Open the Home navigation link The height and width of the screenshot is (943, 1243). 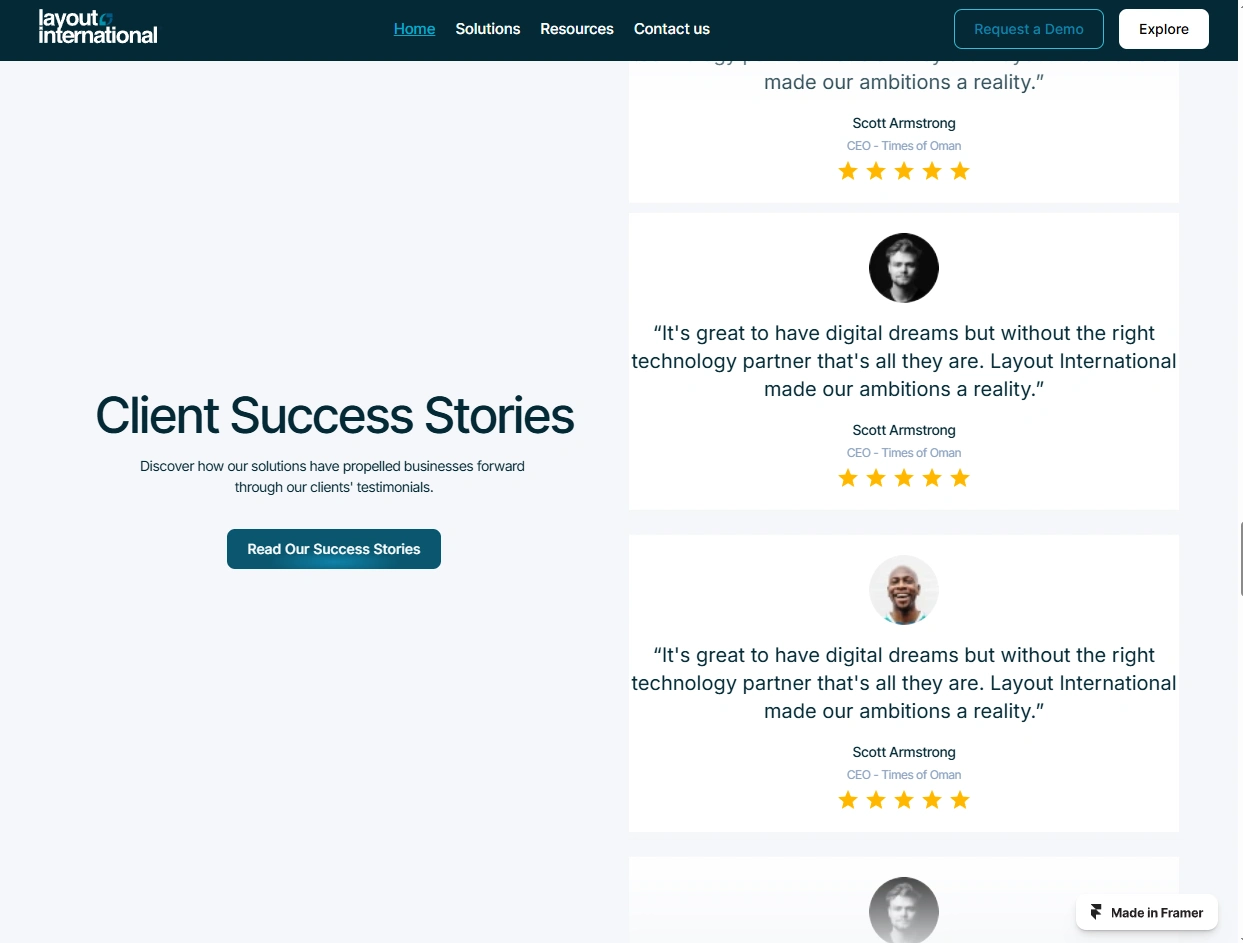tap(414, 29)
